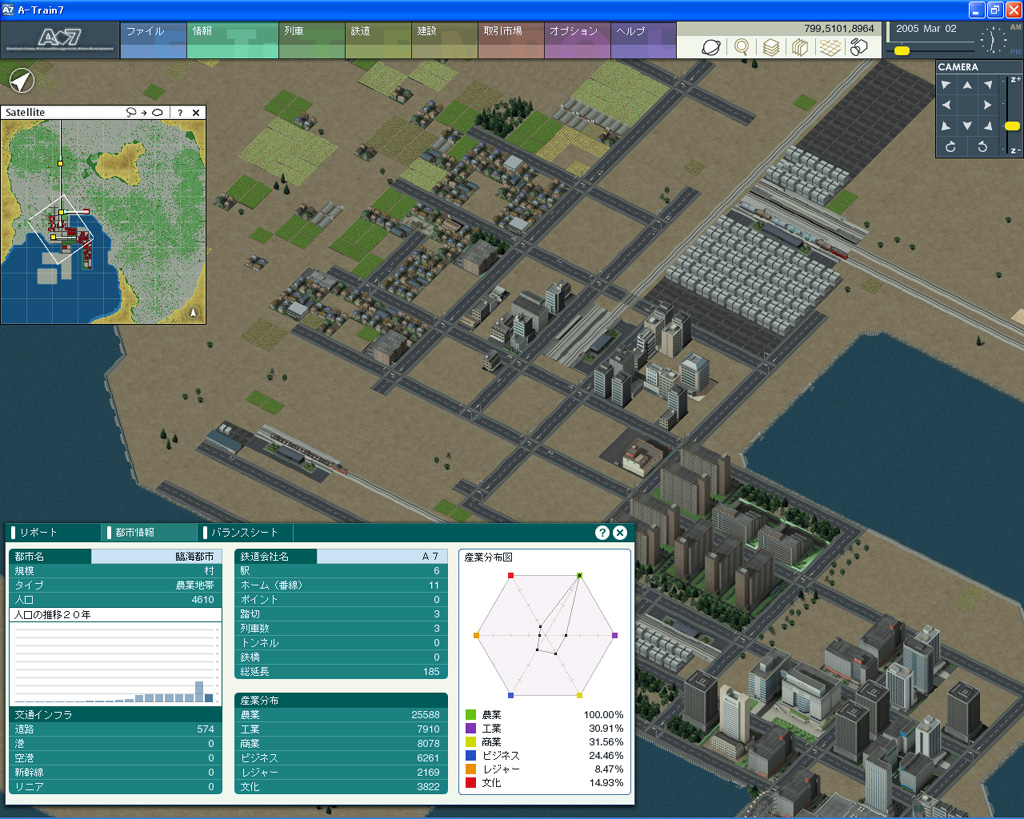Move camera up-right with diagonal arrow
Image resolution: width=1024 pixels, height=819 pixels.
(988, 85)
